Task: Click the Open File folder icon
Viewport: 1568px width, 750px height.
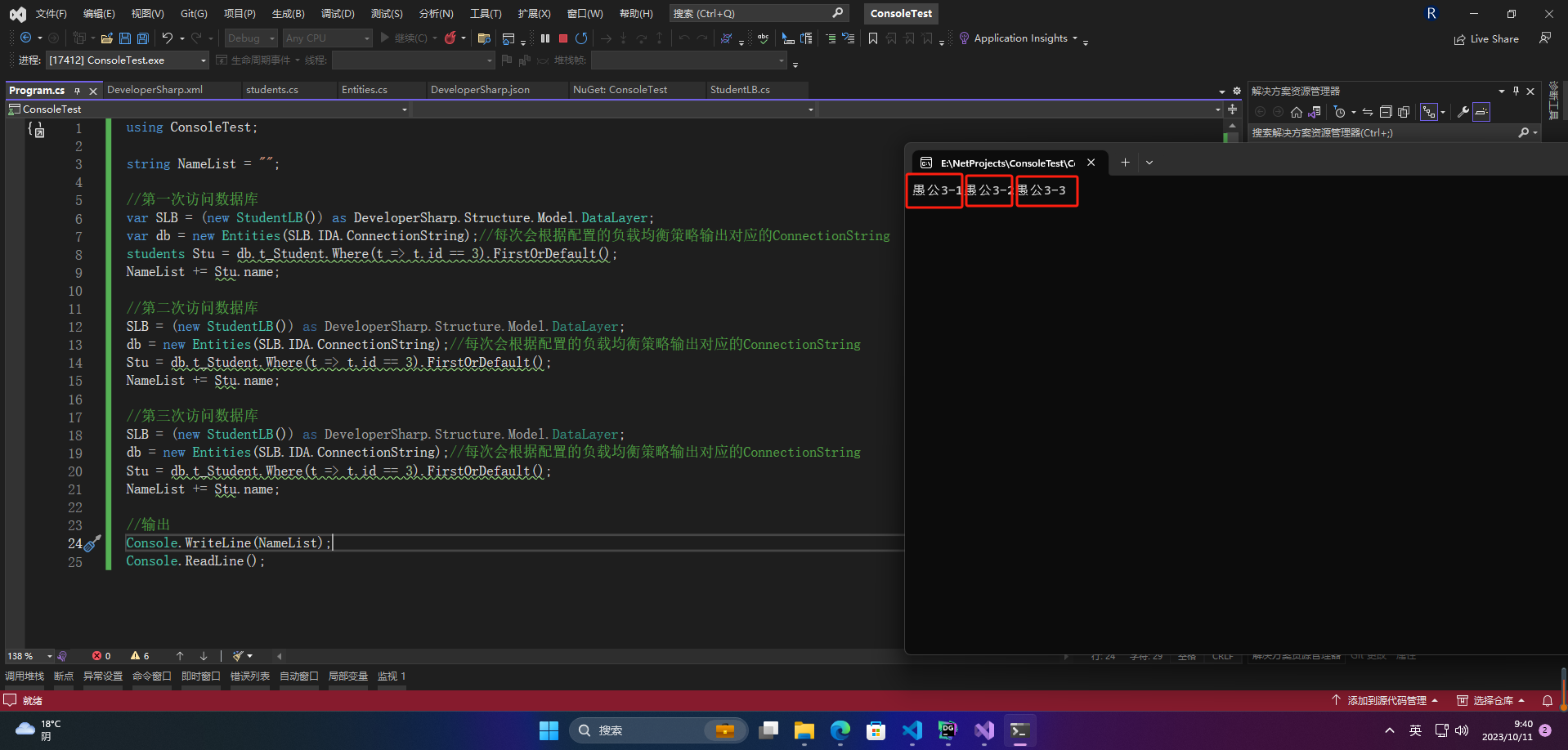Action: (106, 38)
